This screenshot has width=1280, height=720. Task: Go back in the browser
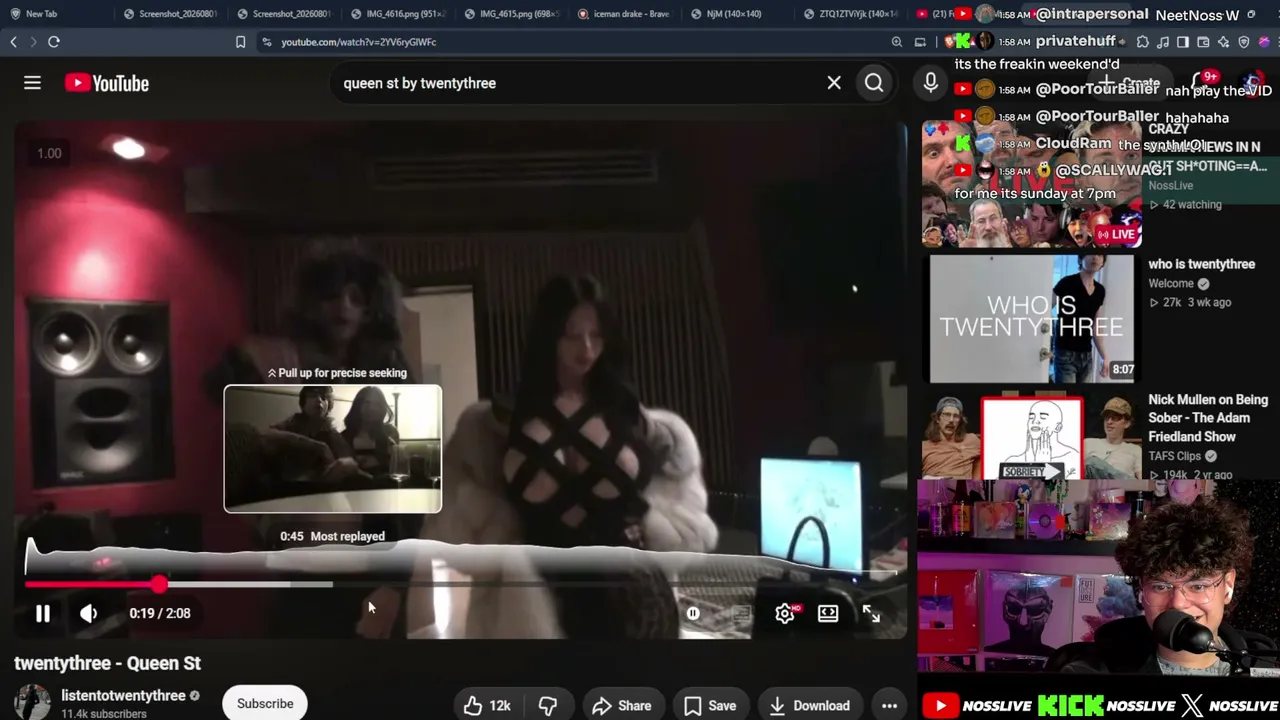[14, 42]
